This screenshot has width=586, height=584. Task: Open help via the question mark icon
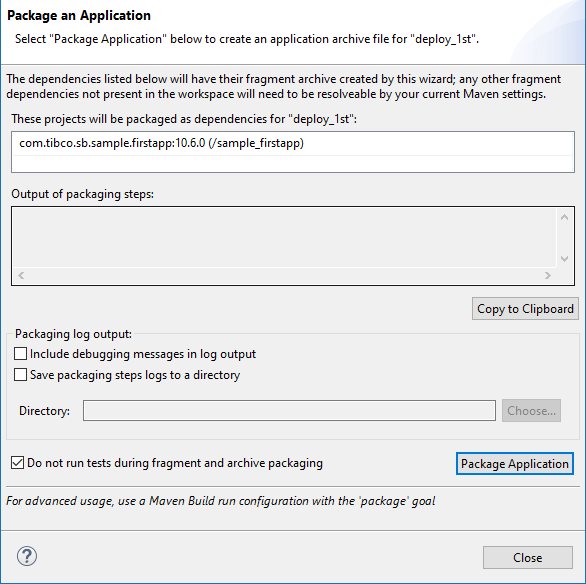click(x=27, y=556)
